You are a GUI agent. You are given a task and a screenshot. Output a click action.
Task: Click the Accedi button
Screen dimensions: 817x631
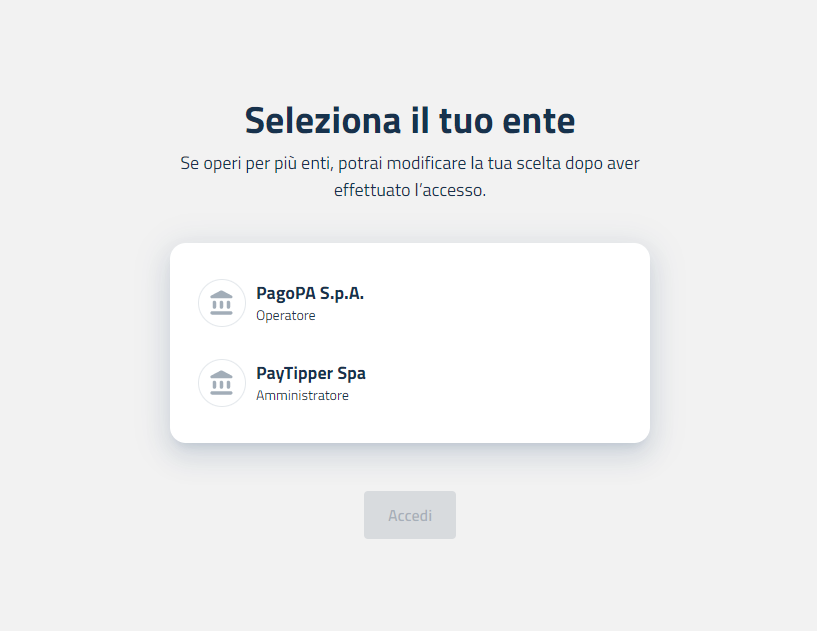(x=410, y=515)
